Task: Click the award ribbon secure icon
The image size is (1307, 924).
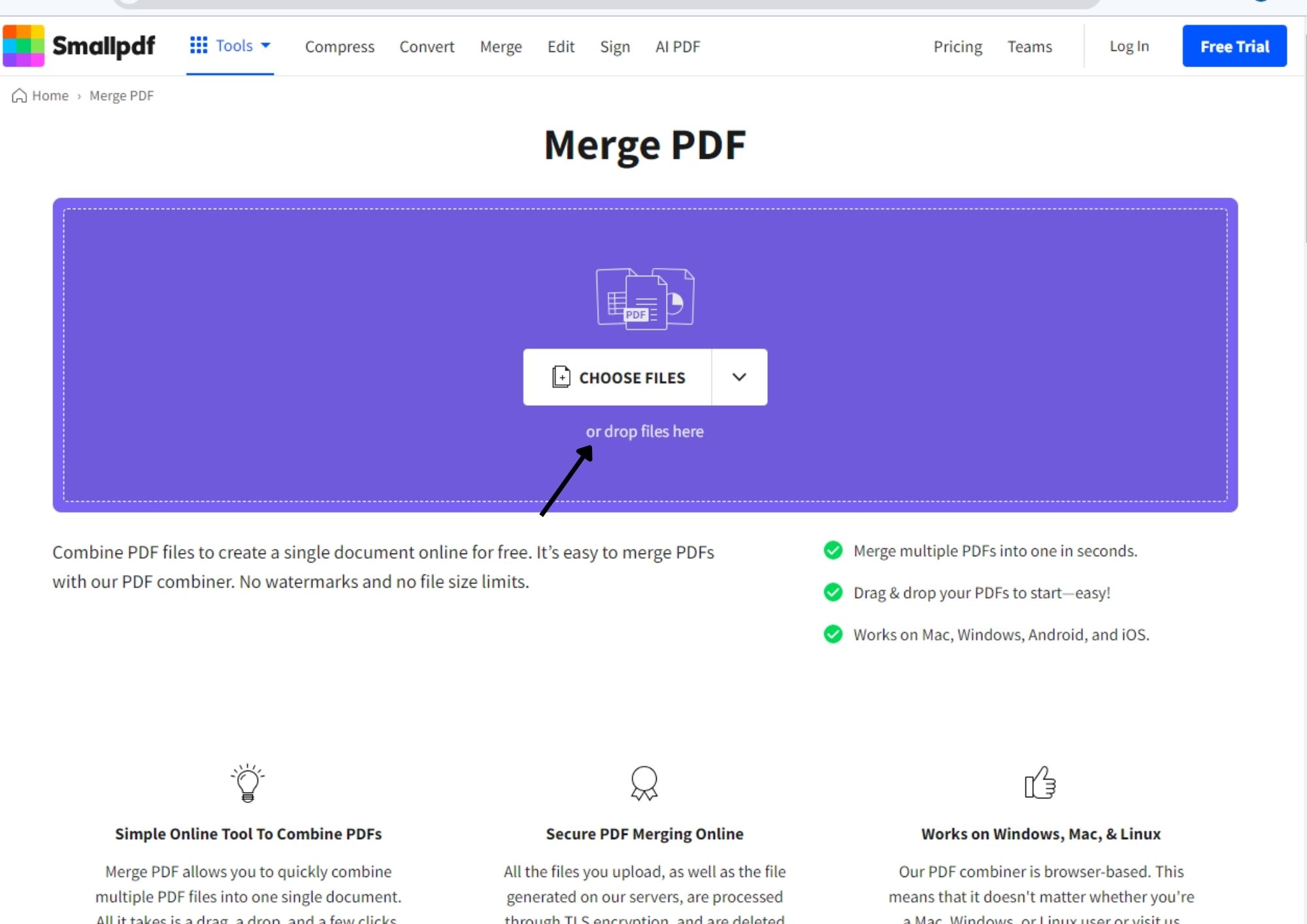Action: tap(644, 782)
